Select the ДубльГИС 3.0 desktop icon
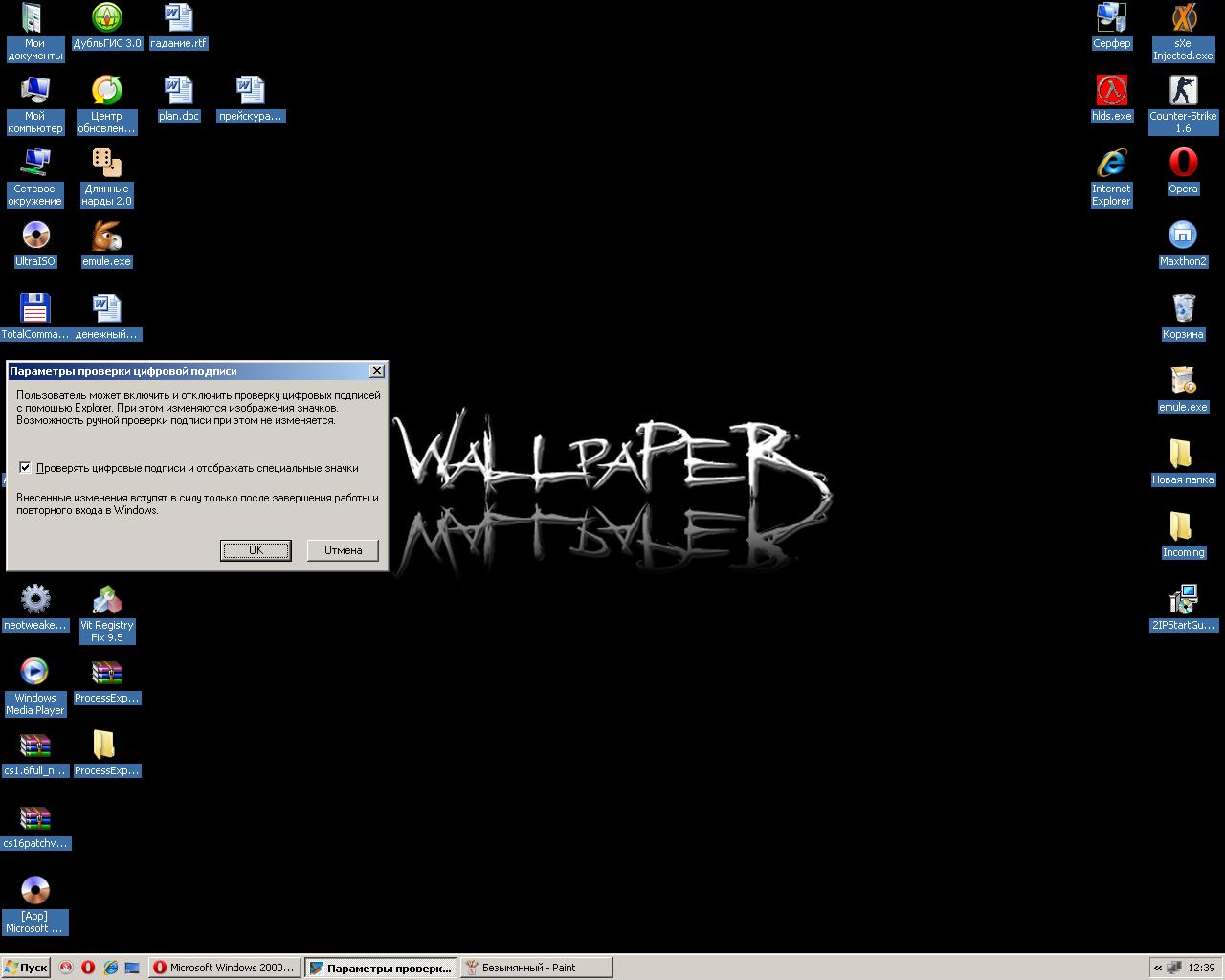1225x980 pixels. click(x=106, y=18)
